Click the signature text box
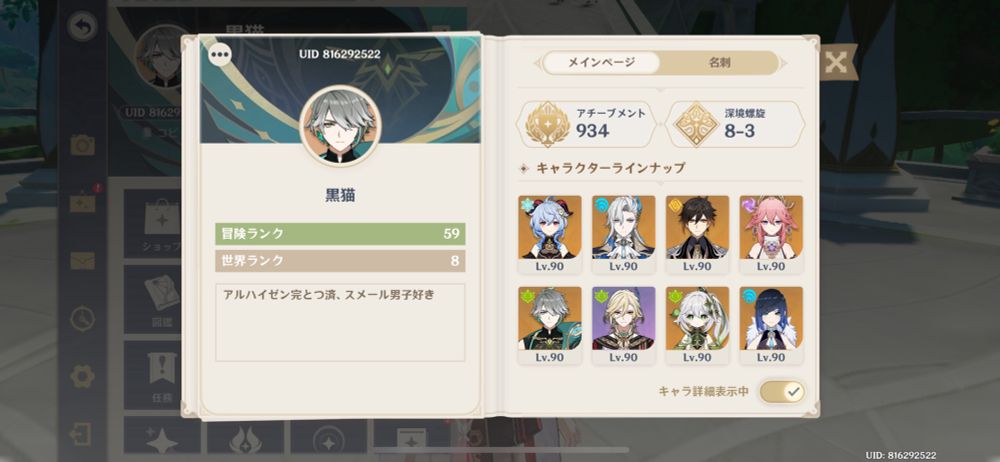This screenshot has width=1000, height=462. pyautogui.click(x=340, y=323)
